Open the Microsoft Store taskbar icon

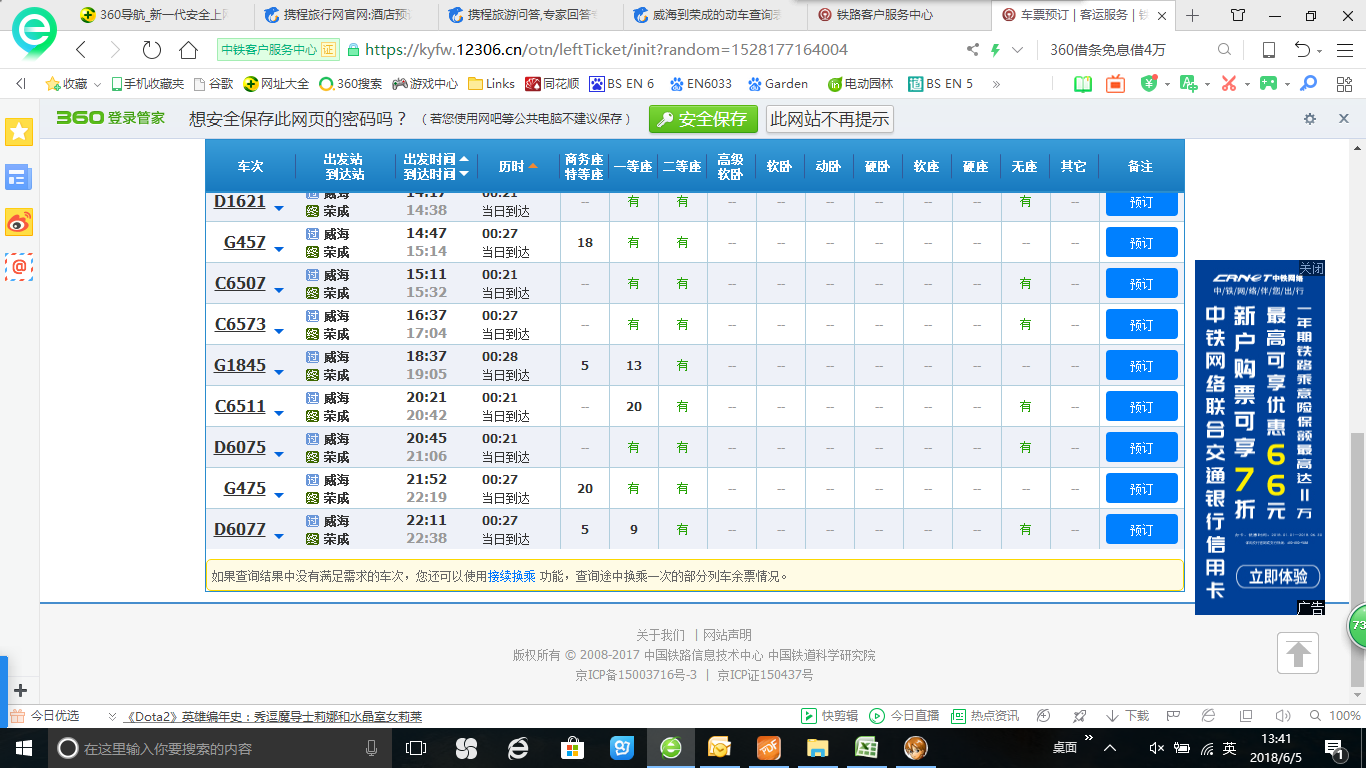[x=571, y=748]
